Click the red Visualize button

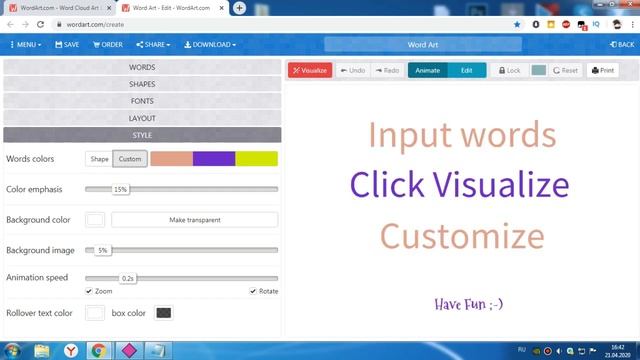point(310,70)
